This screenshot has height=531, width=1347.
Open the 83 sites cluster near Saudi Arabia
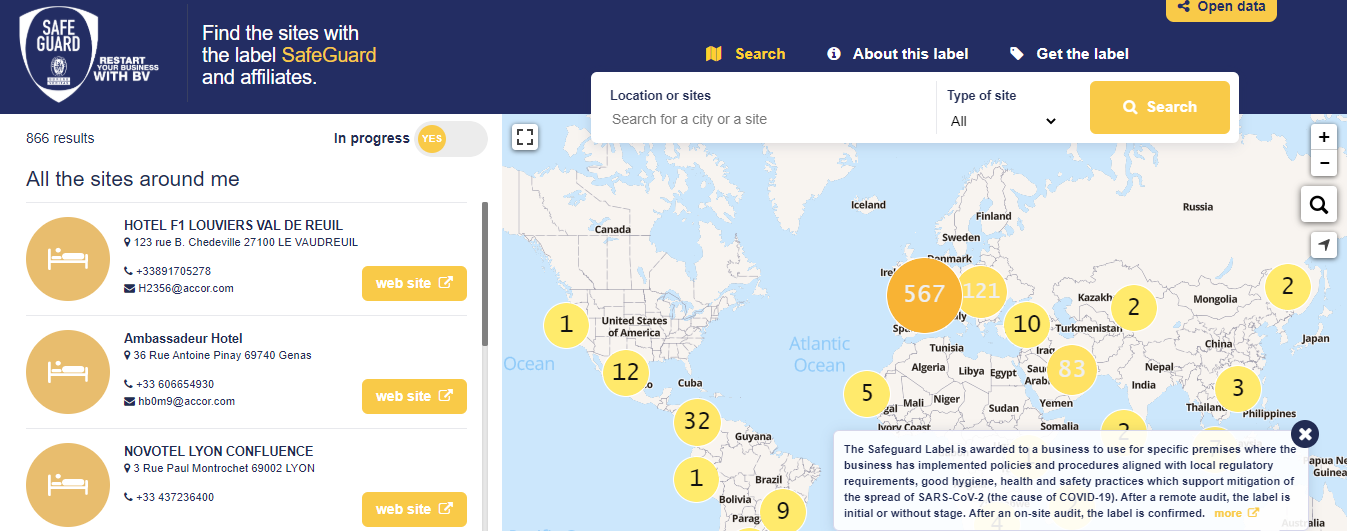(x=1071, y=369)
